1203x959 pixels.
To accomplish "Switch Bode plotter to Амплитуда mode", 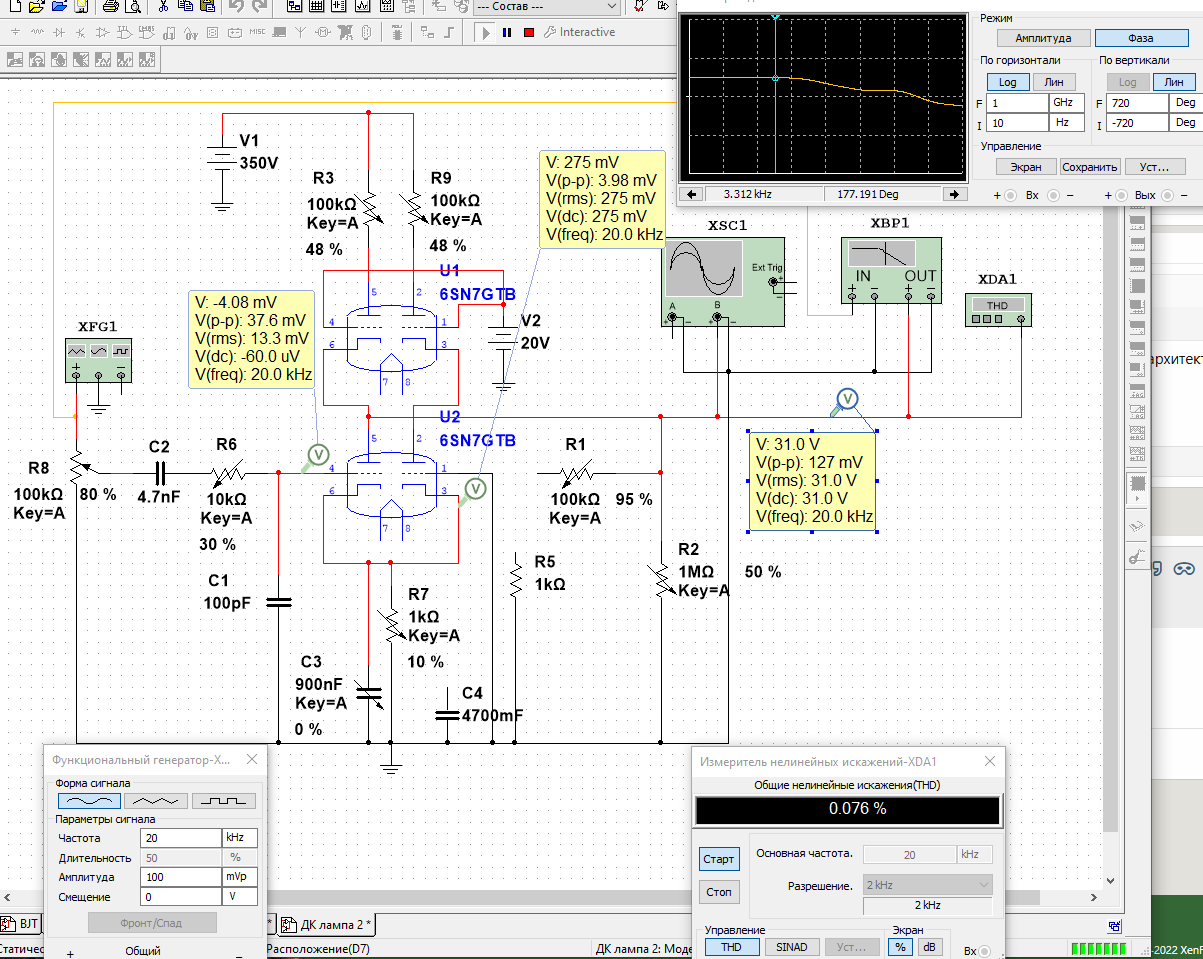I will (x=1043, y=38).
